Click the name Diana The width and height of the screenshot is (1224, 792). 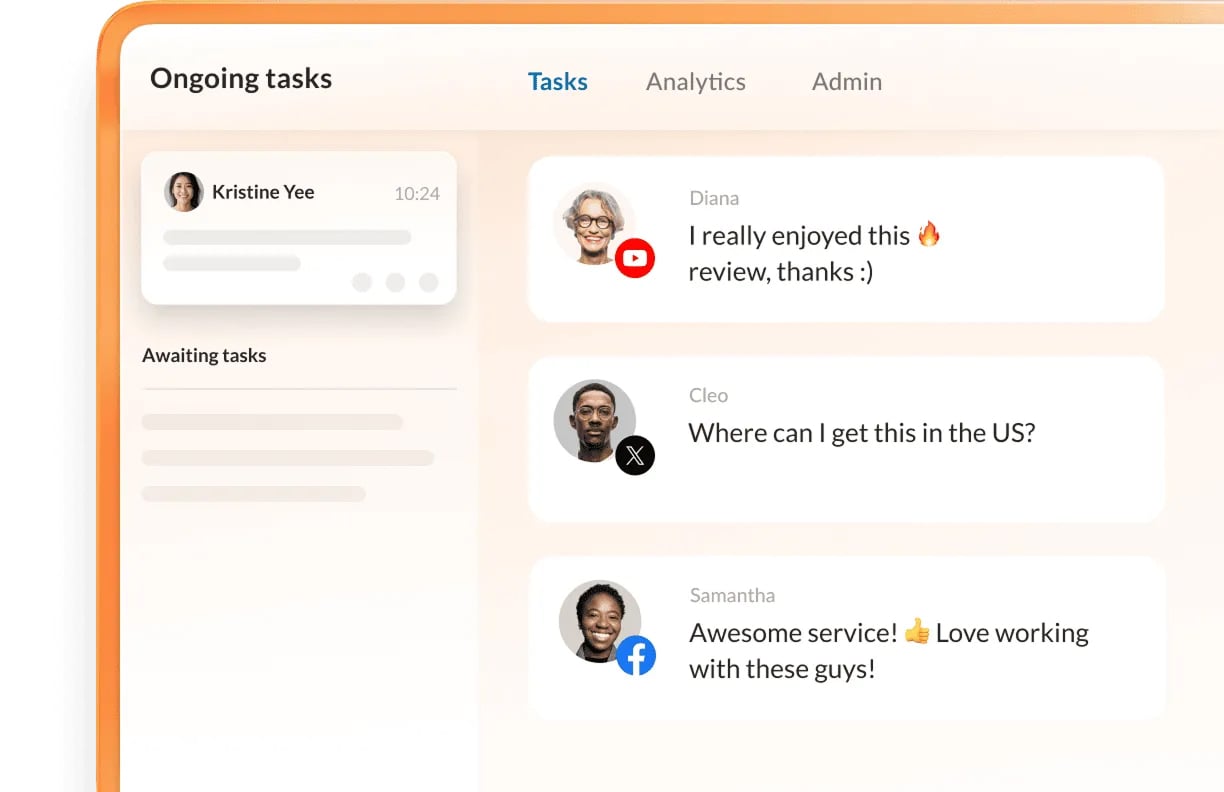(x=714, y=198)
